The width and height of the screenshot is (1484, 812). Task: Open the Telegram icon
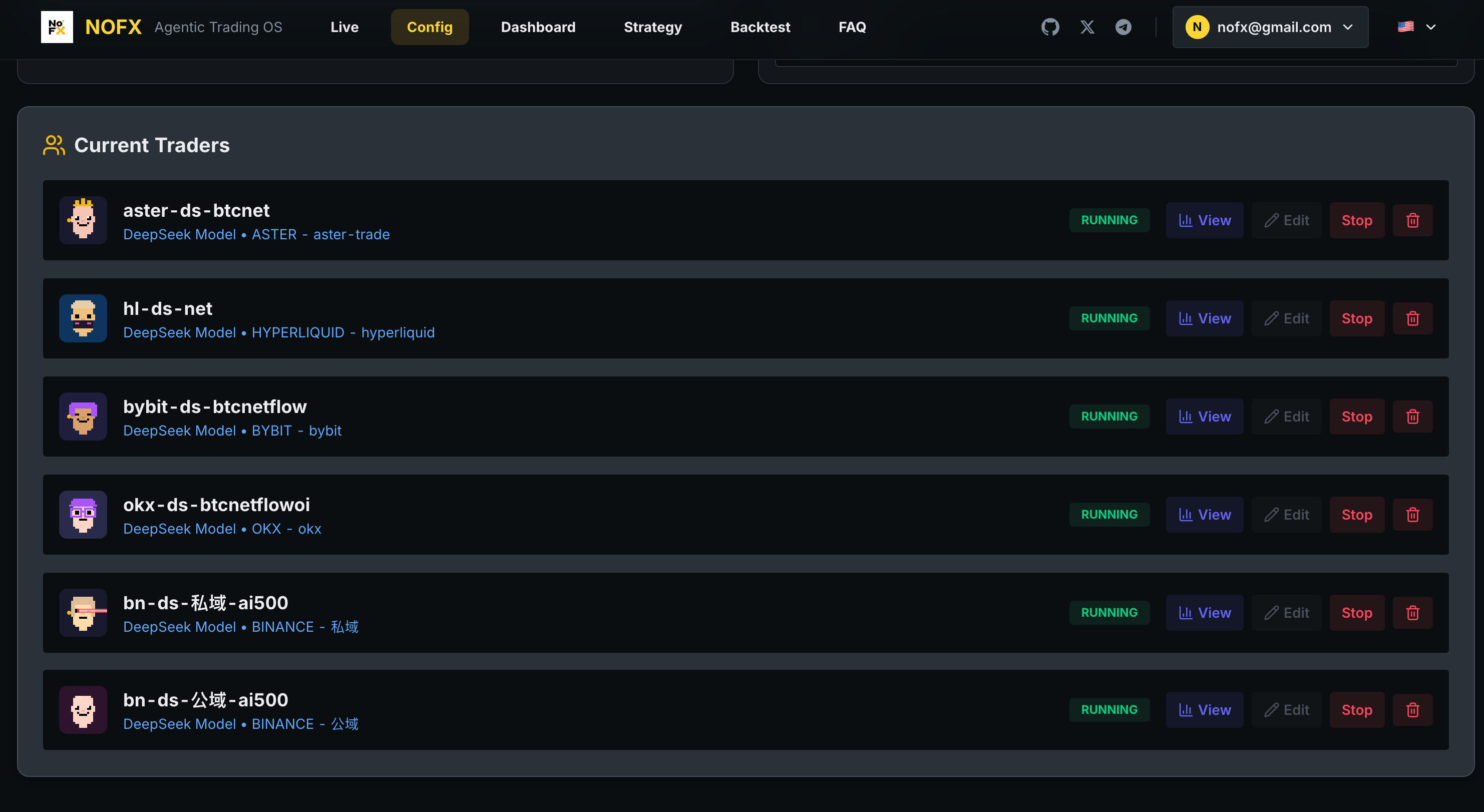[x=1123, y=27]
